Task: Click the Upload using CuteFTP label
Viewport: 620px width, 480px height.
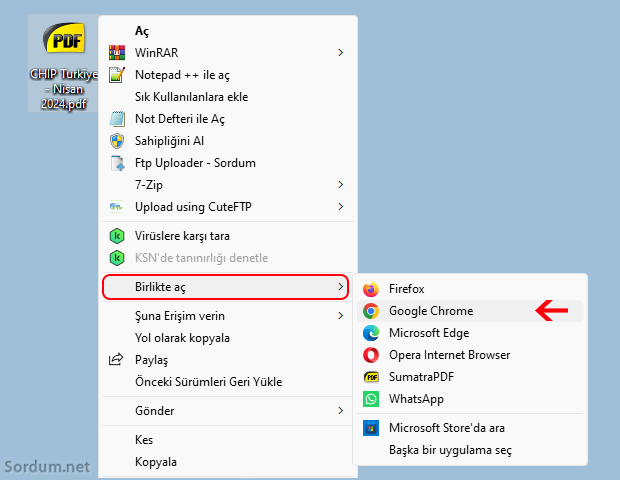Action: 193,207
